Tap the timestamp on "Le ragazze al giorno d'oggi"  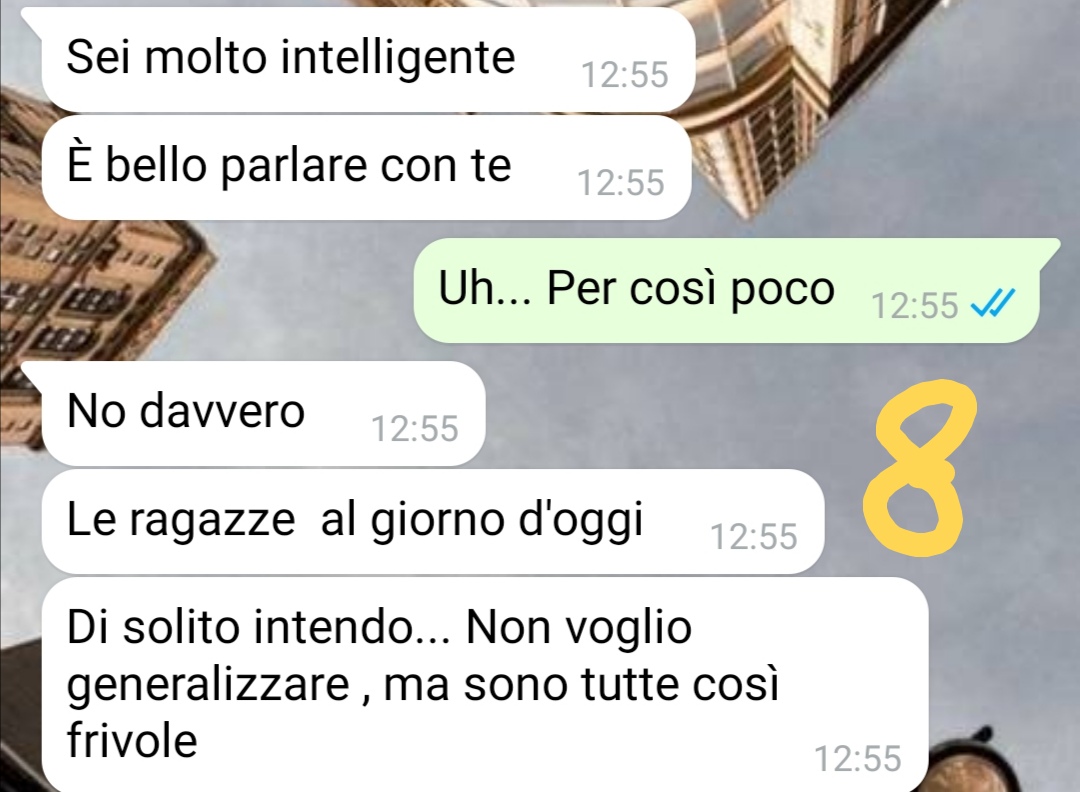pos(754,536)
